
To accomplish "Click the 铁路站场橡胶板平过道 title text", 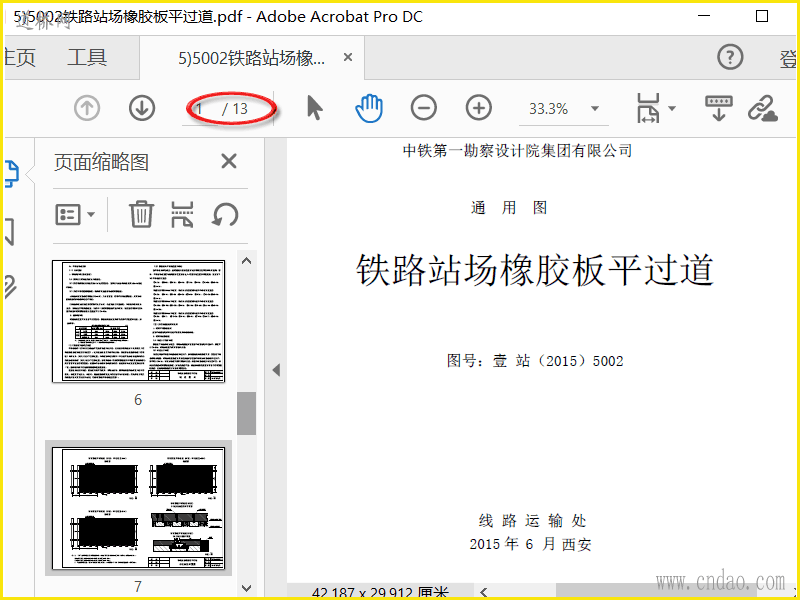I will (535, 270).
